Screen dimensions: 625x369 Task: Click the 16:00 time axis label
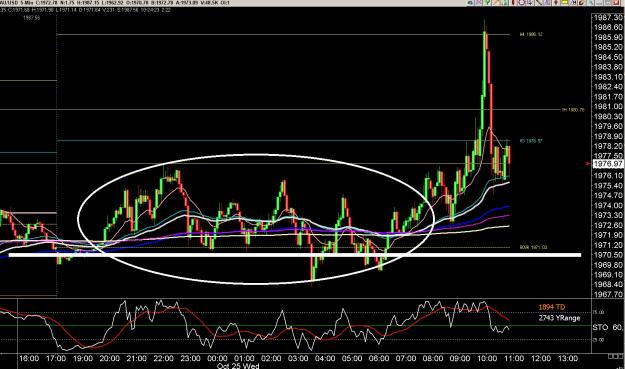[x=29, y=358]
